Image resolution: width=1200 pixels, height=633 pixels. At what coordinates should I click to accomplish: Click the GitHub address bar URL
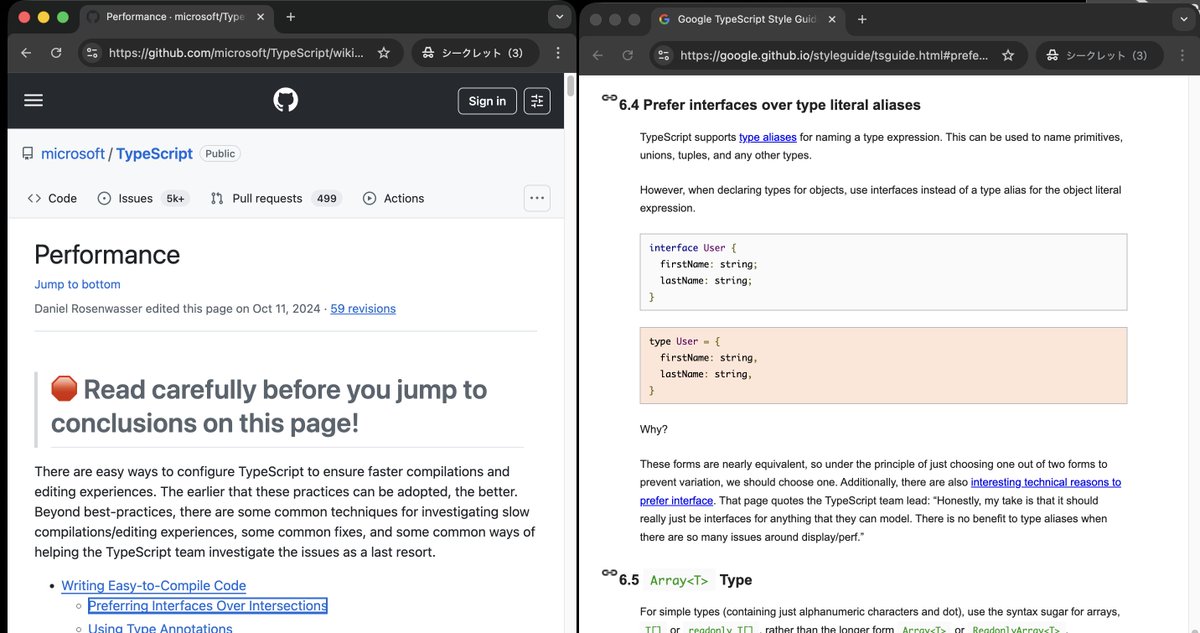click(x=235, y=53)
